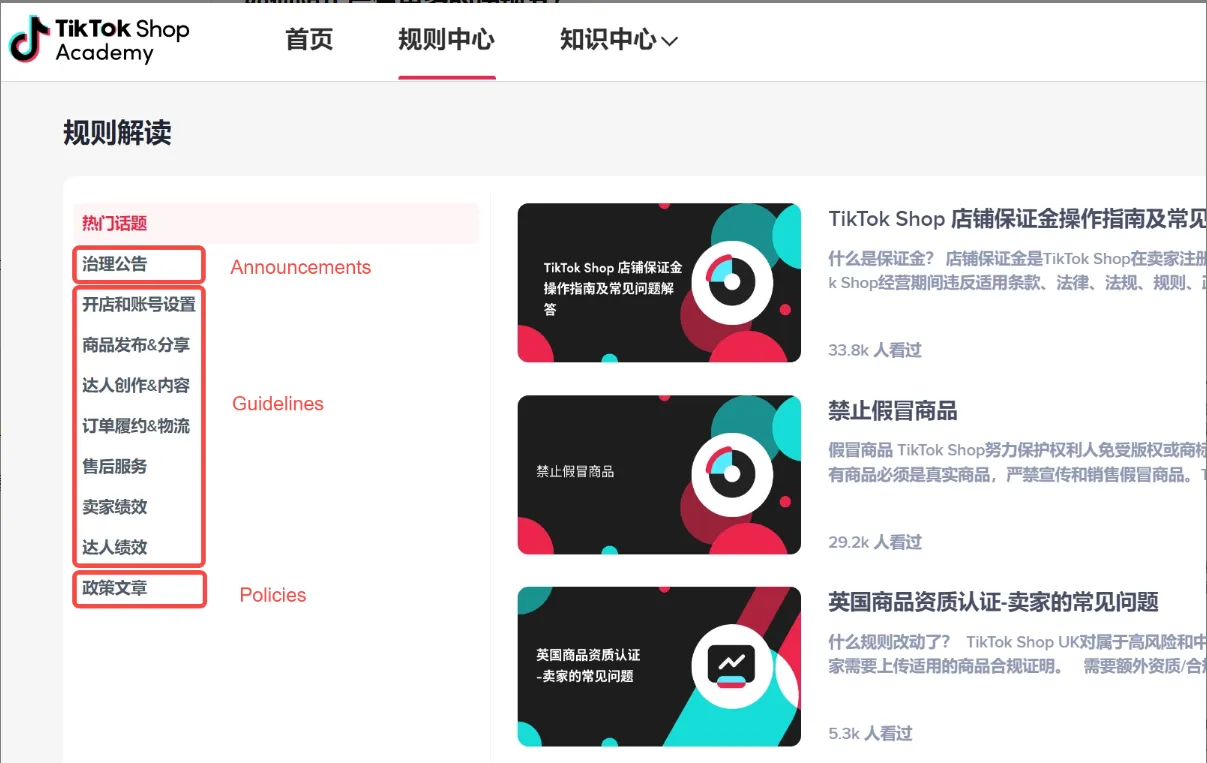Open 开店和账号设置 sidebar category
This screenshot has height=763, width=1207.
tap(139, 304)
